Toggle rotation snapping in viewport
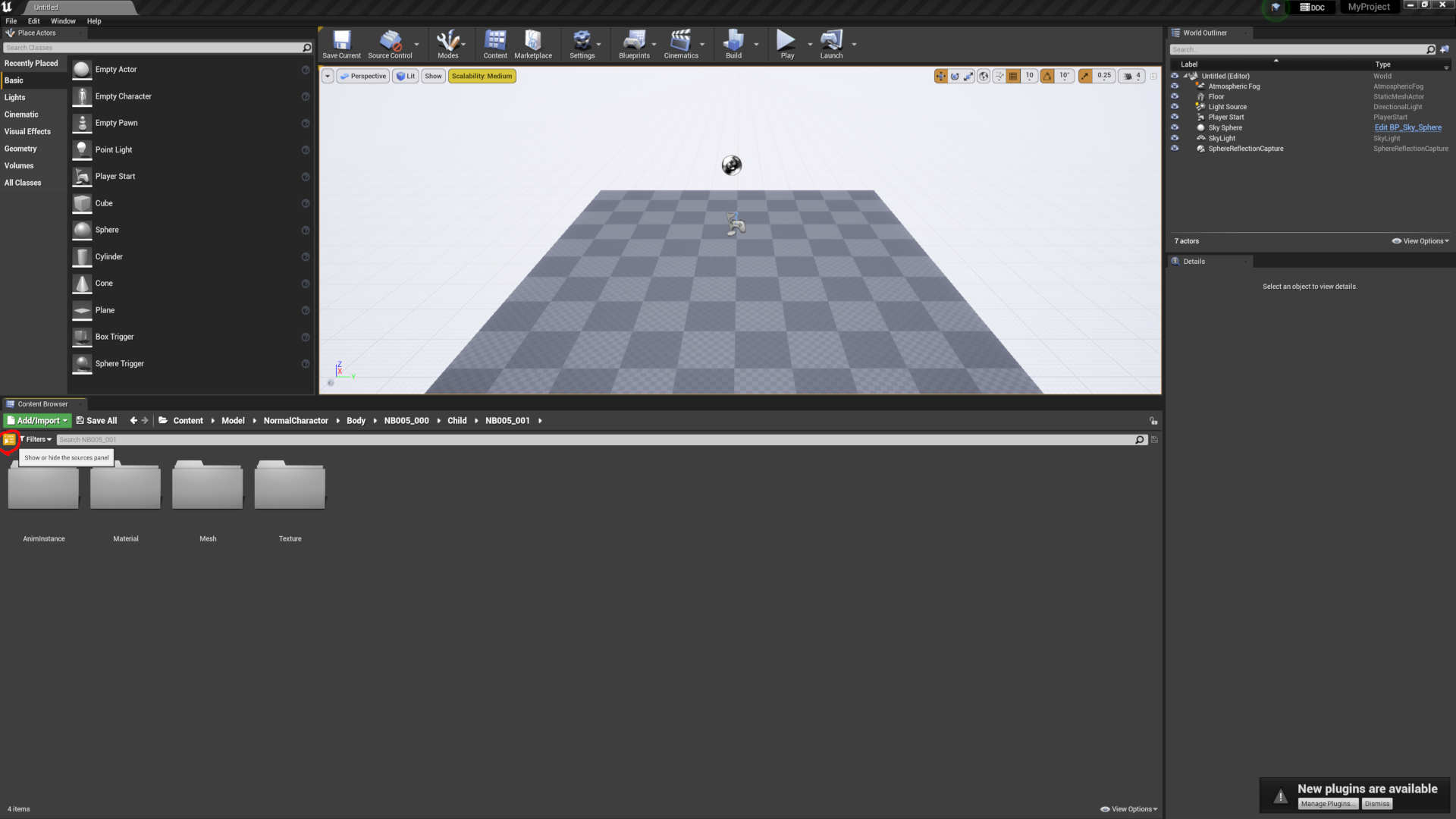This screenshot has width=1456, height=819. tap(1047, 76)
